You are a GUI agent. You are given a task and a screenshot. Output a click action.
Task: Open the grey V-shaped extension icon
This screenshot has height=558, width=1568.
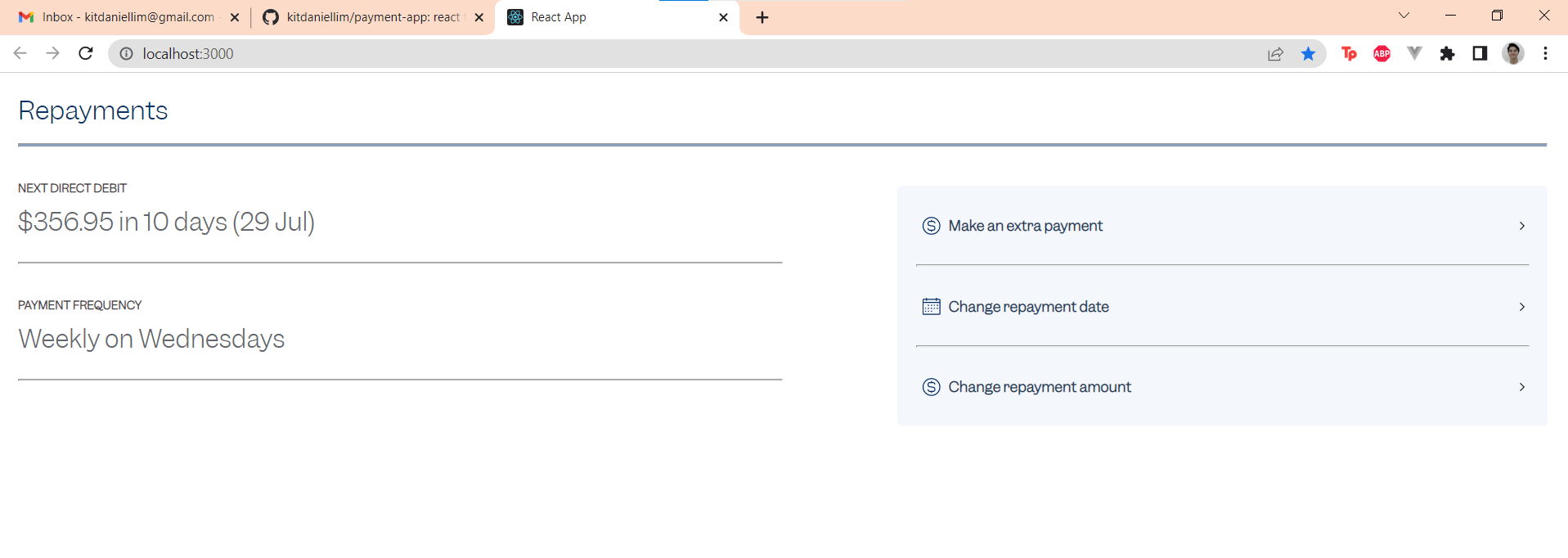(1414, 53)
